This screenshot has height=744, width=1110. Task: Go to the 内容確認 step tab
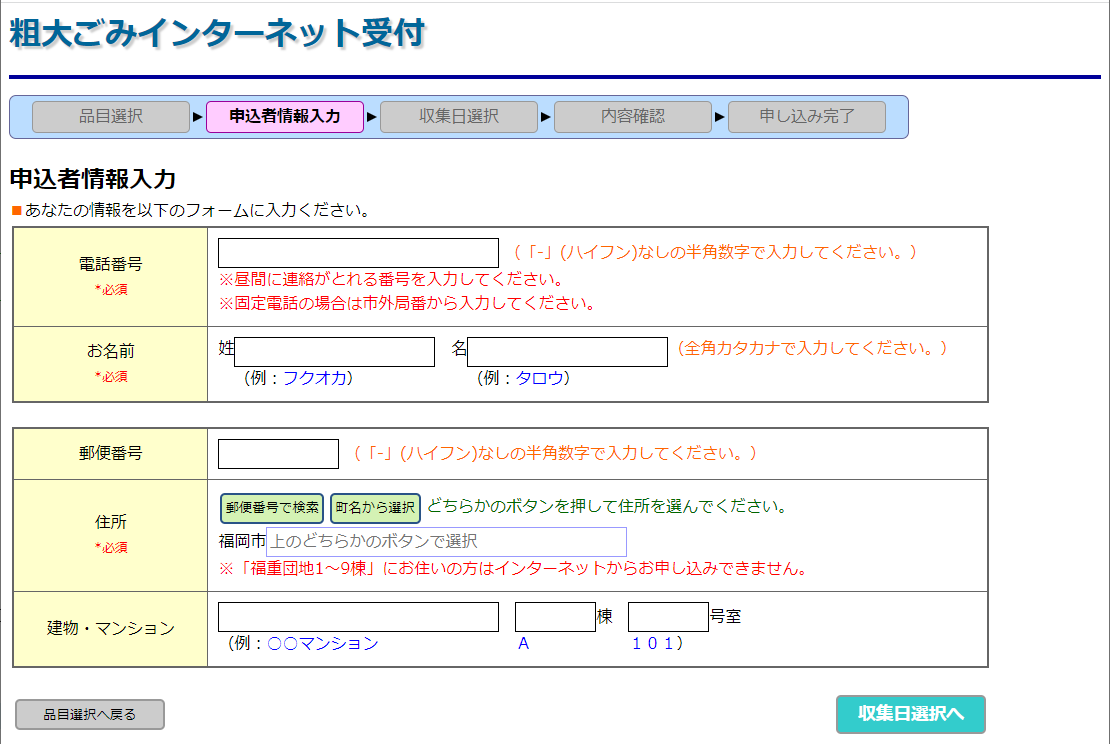click(633, 117)
